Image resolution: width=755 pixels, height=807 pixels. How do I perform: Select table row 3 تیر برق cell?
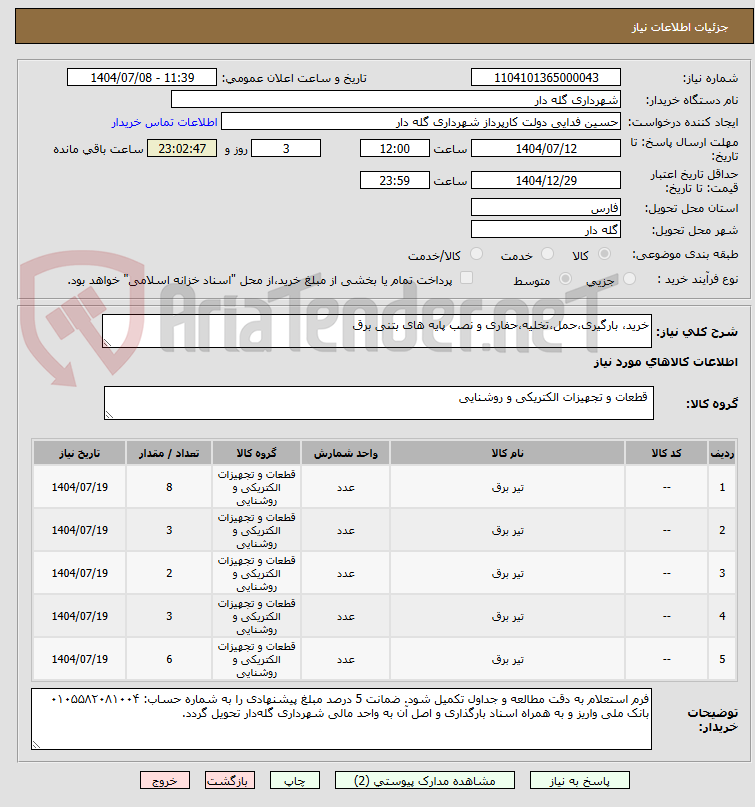pyautogui.click(x=507, y=573)
